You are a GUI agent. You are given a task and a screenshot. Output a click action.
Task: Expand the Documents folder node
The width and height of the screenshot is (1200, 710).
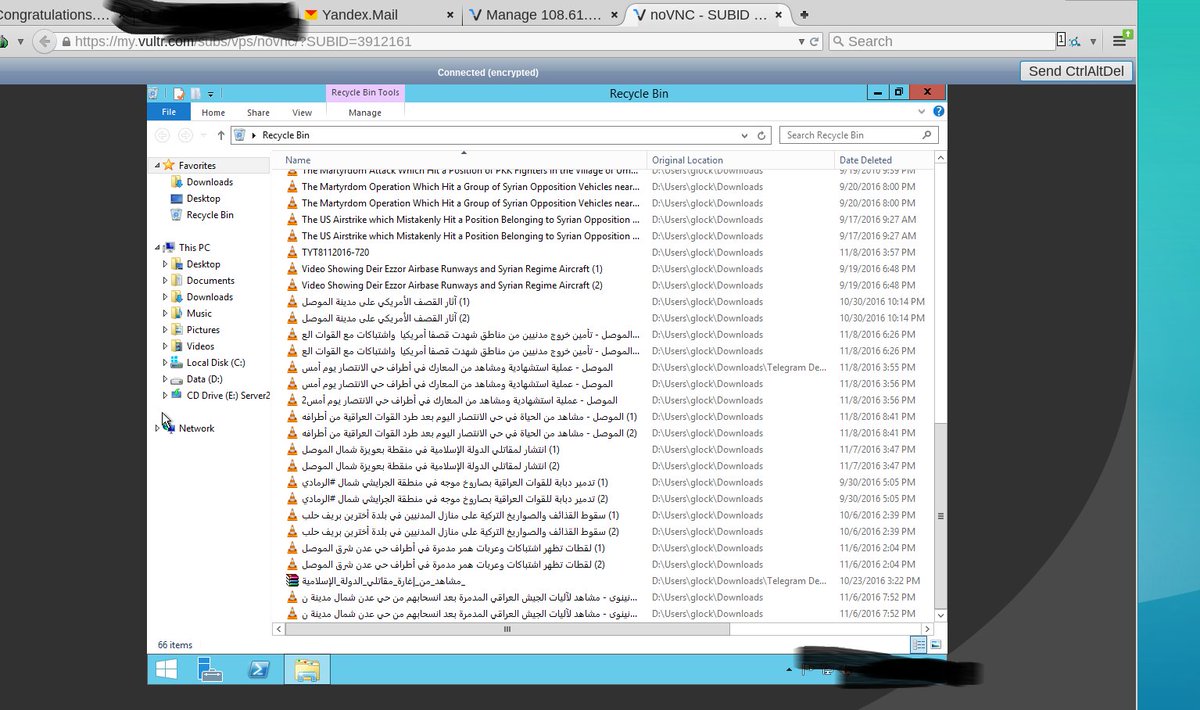165,280
